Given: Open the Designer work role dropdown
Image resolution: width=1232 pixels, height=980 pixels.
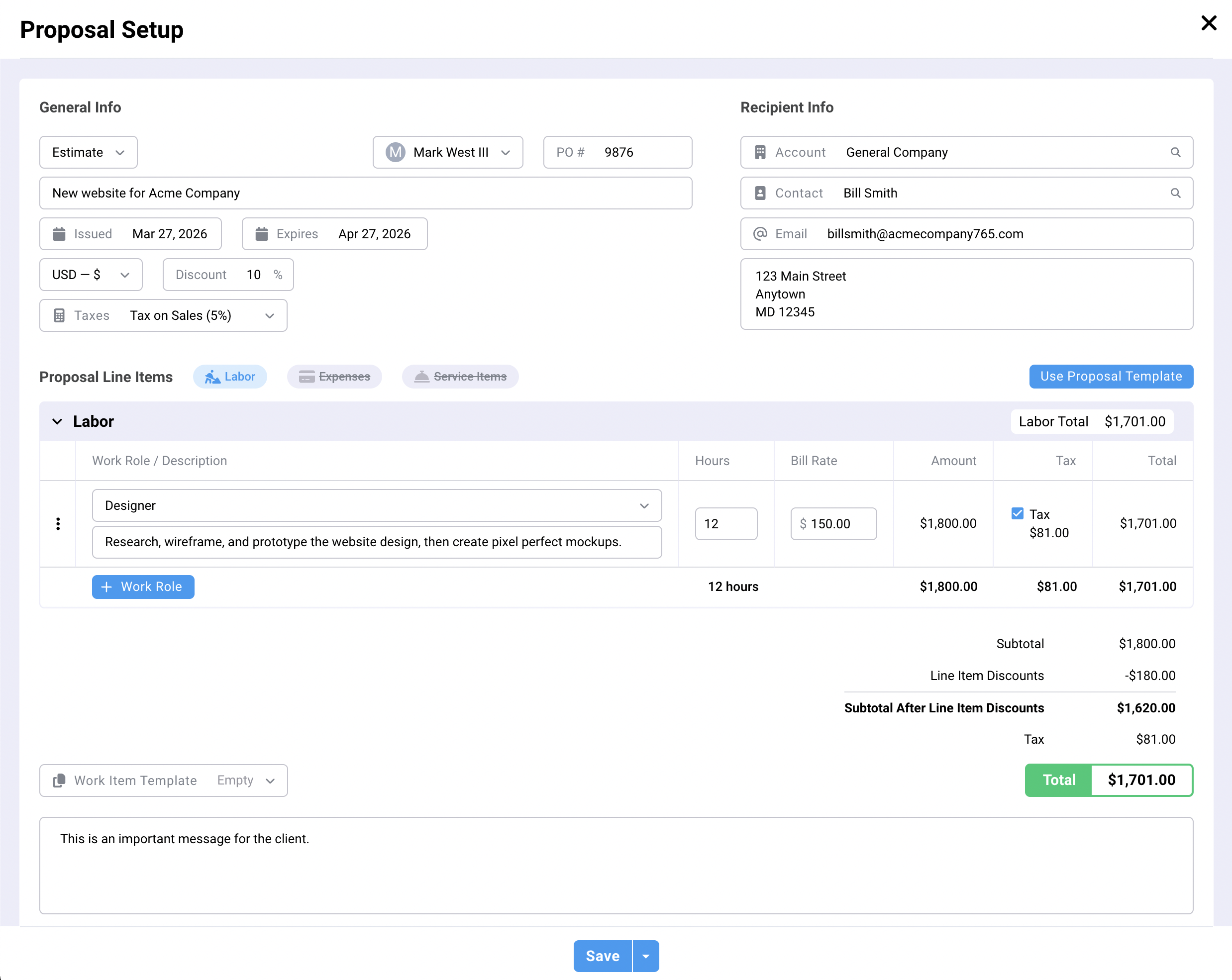Looking at the screenshot, I should click(377, 505).
